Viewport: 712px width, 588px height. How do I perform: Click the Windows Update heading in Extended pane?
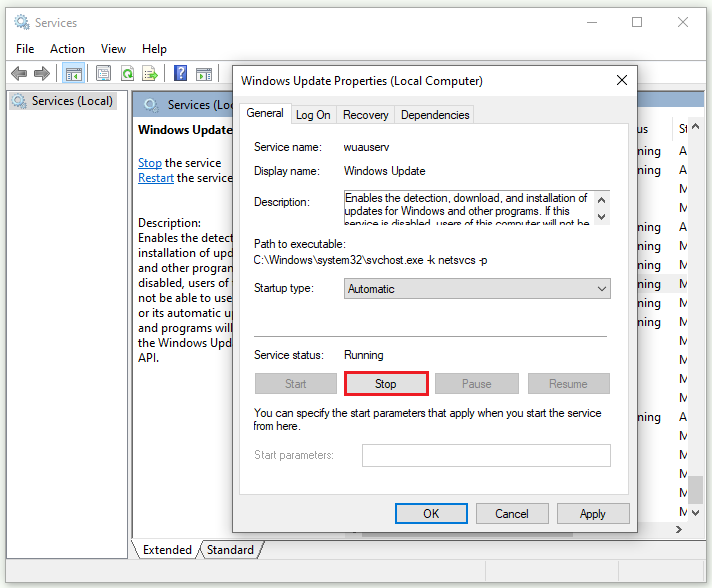pyautogui.click(x=185, y=130)
